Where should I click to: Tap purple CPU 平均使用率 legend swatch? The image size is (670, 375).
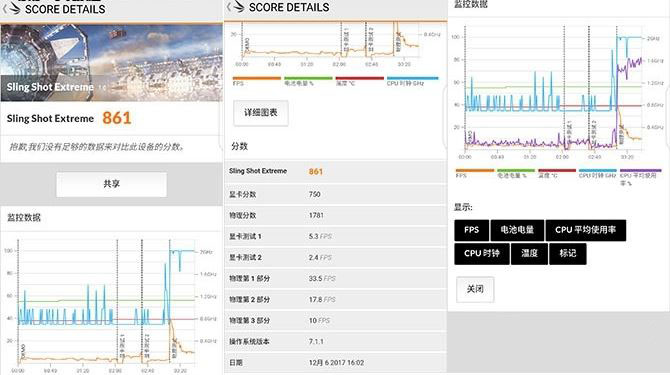point(640,171)
